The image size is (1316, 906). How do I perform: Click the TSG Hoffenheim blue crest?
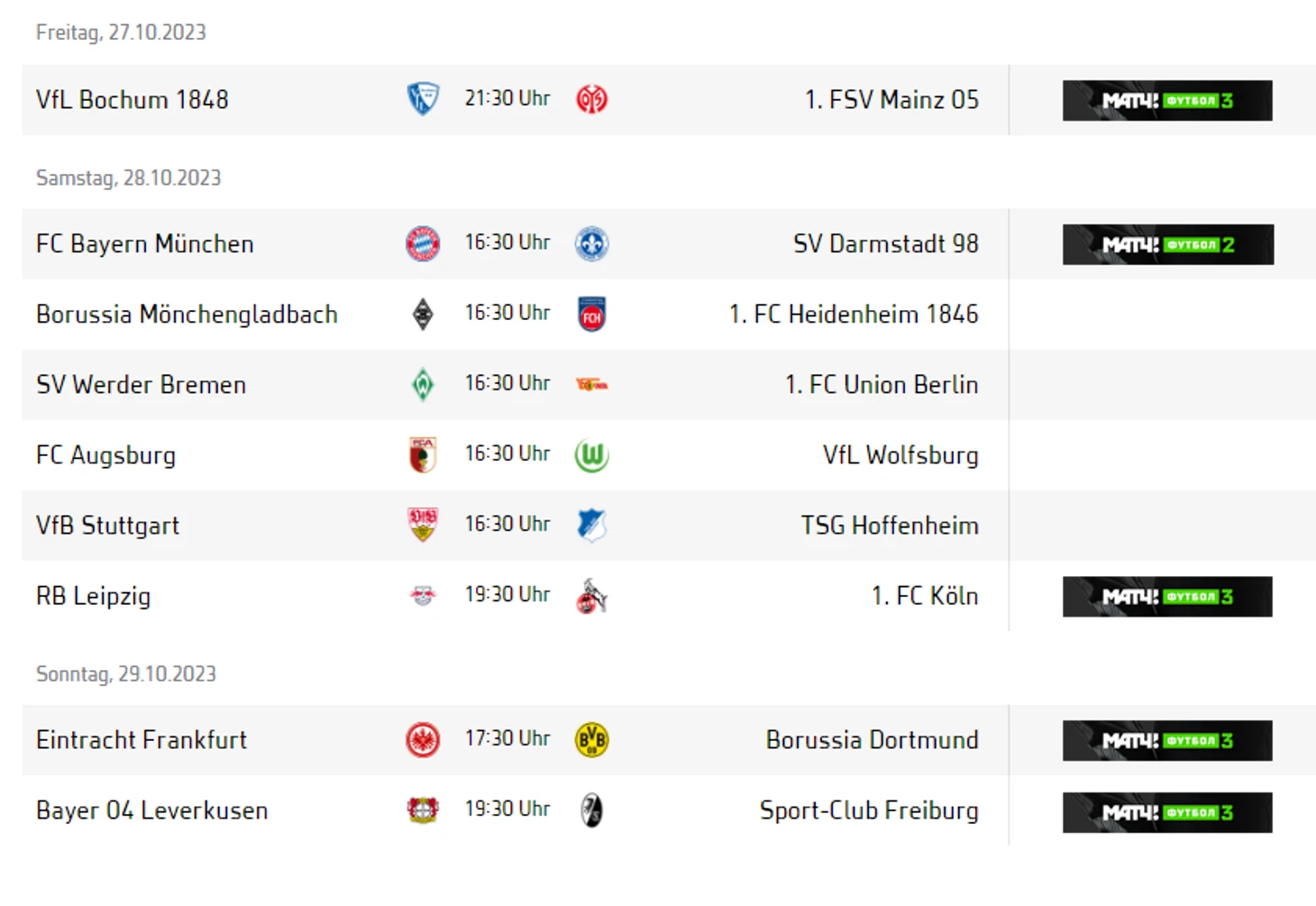[591, 526]
